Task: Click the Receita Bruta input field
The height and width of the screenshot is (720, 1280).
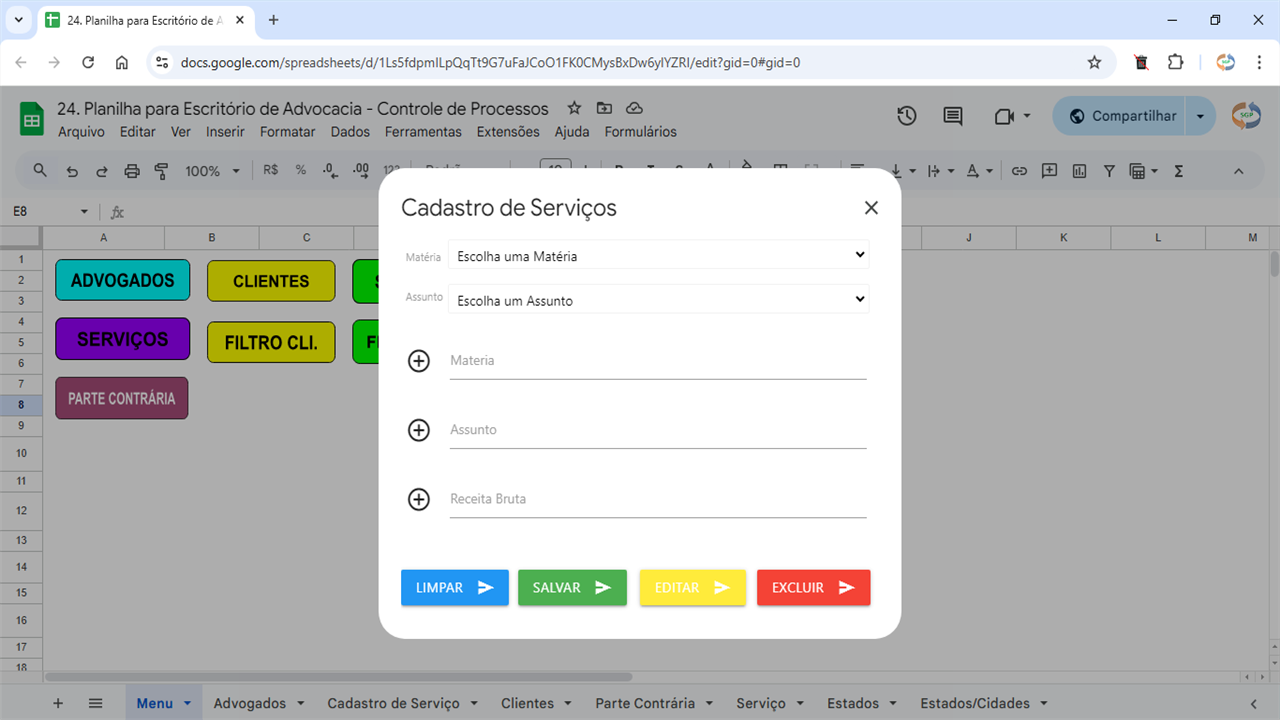Action: pyautogui.click(x=657, y=499)
